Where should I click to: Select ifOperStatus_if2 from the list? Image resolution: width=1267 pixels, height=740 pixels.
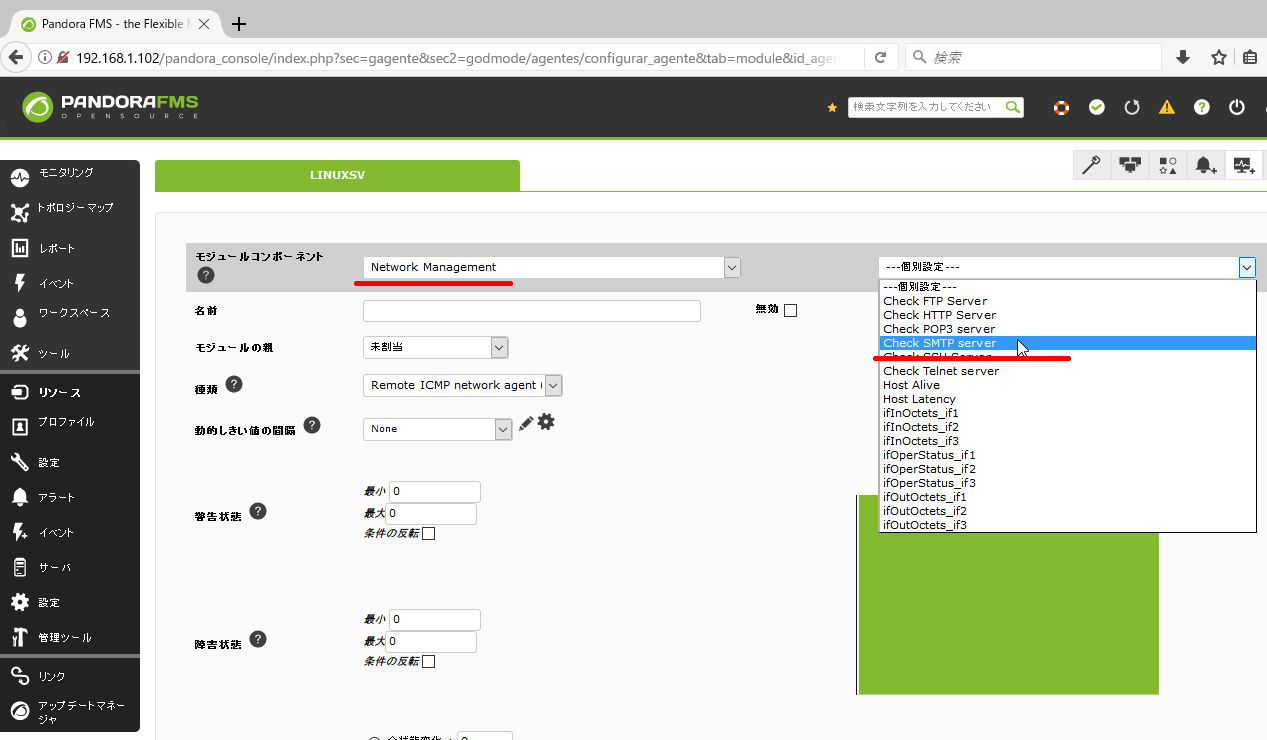pyautogui.click(x=1067, y=469)
